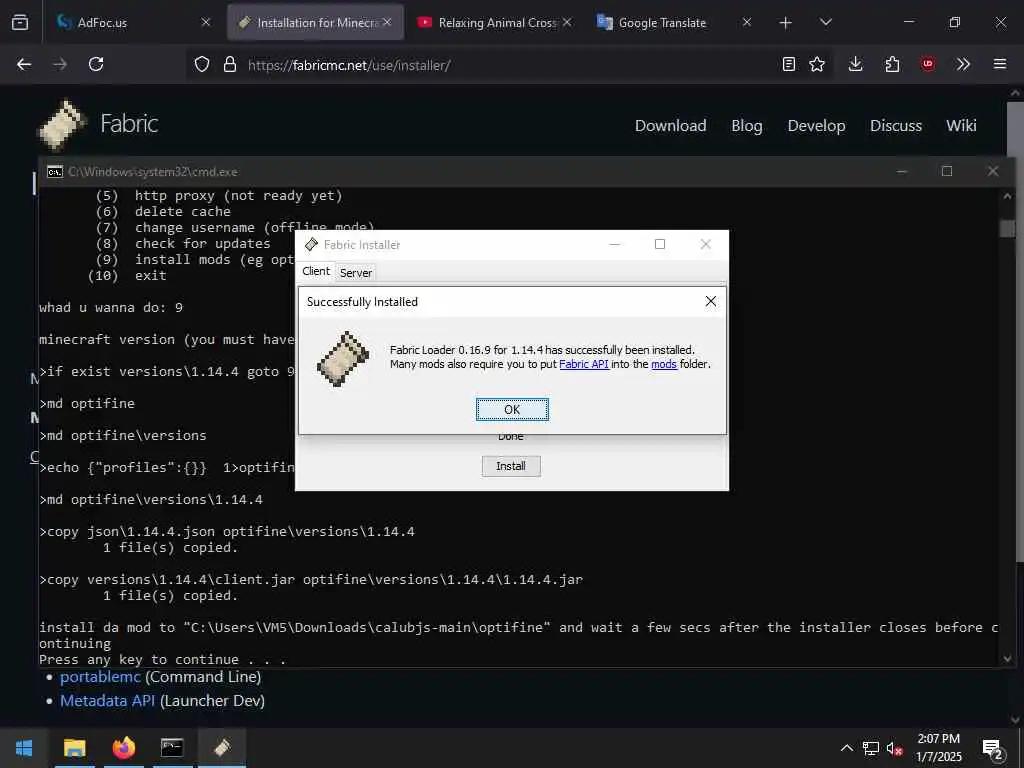
Task: Open the Firefox downloads panel
Action: [856, 64]
